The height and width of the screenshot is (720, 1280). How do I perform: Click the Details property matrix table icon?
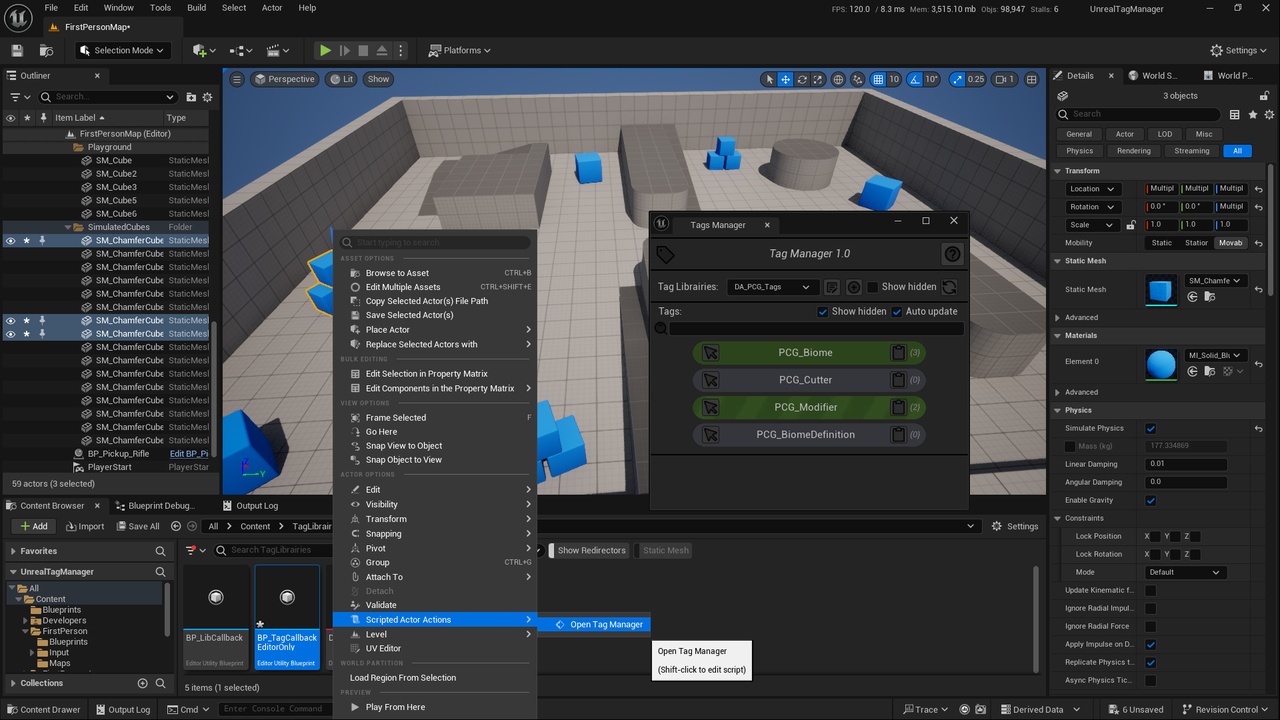click(x=1235, y=114)
